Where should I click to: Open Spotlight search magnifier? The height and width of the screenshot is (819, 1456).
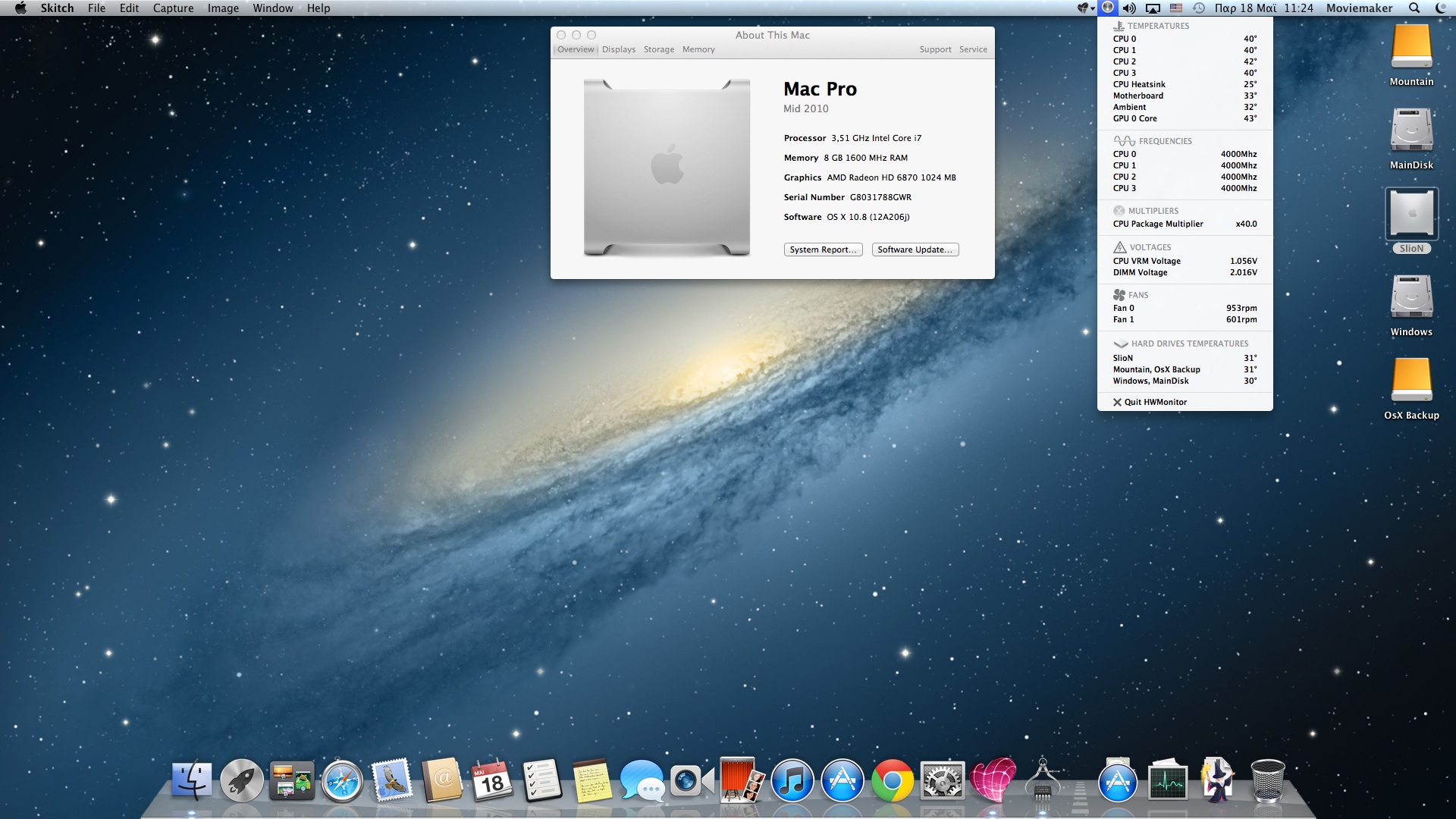1414,8
